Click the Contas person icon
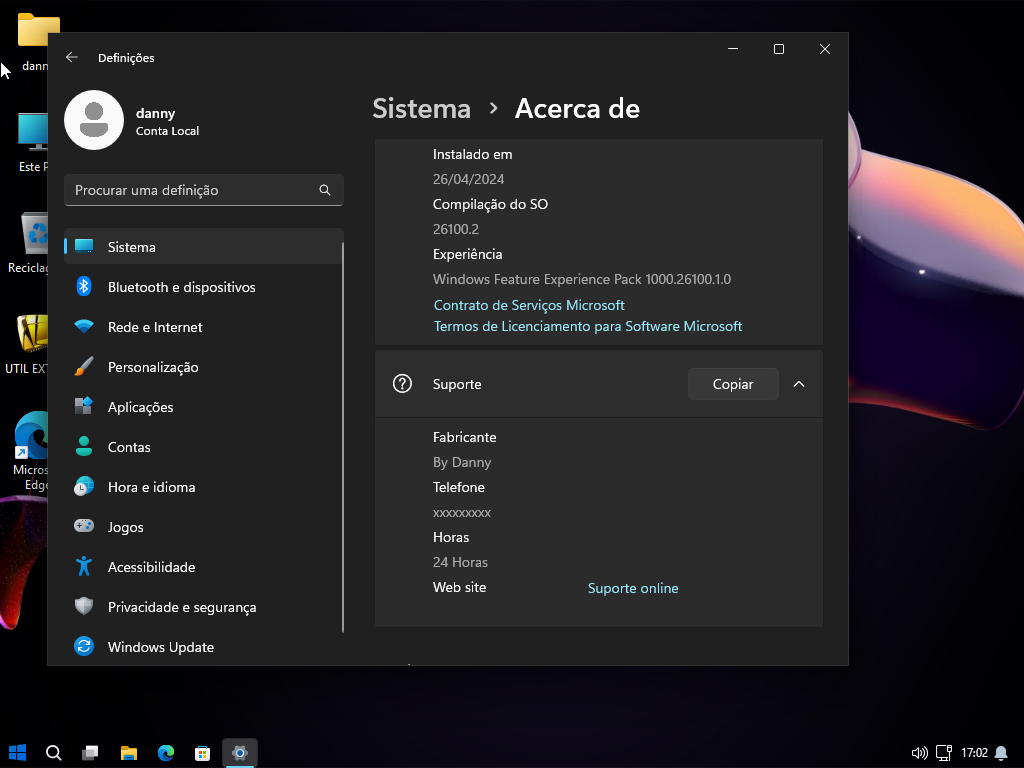 click(x=84, y=446)
